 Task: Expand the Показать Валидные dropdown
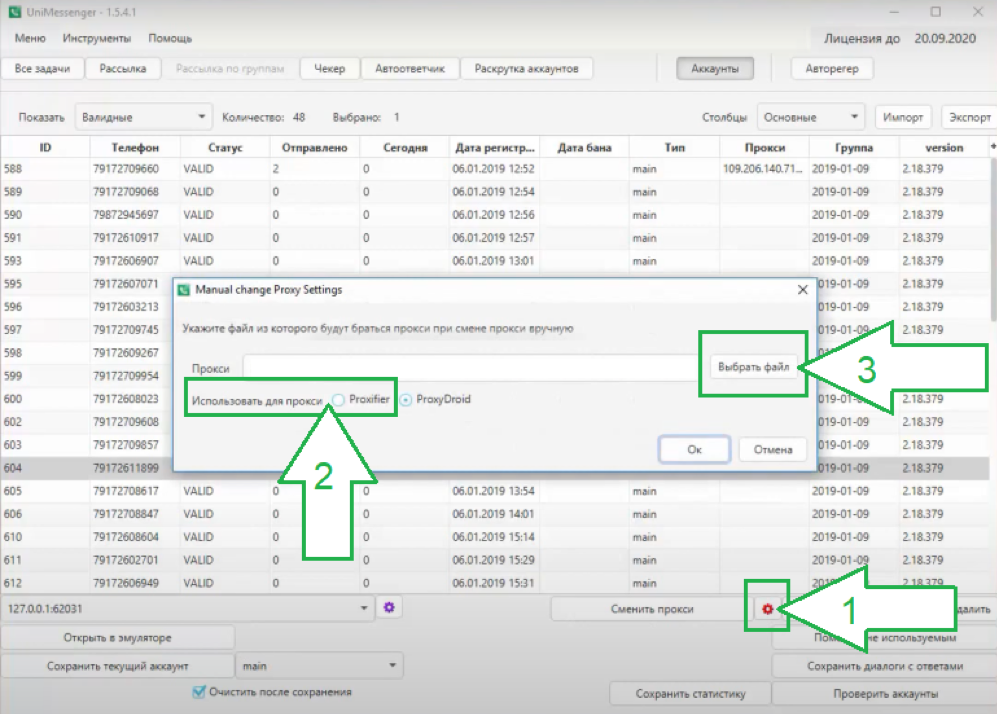click(x=143, y=117)
